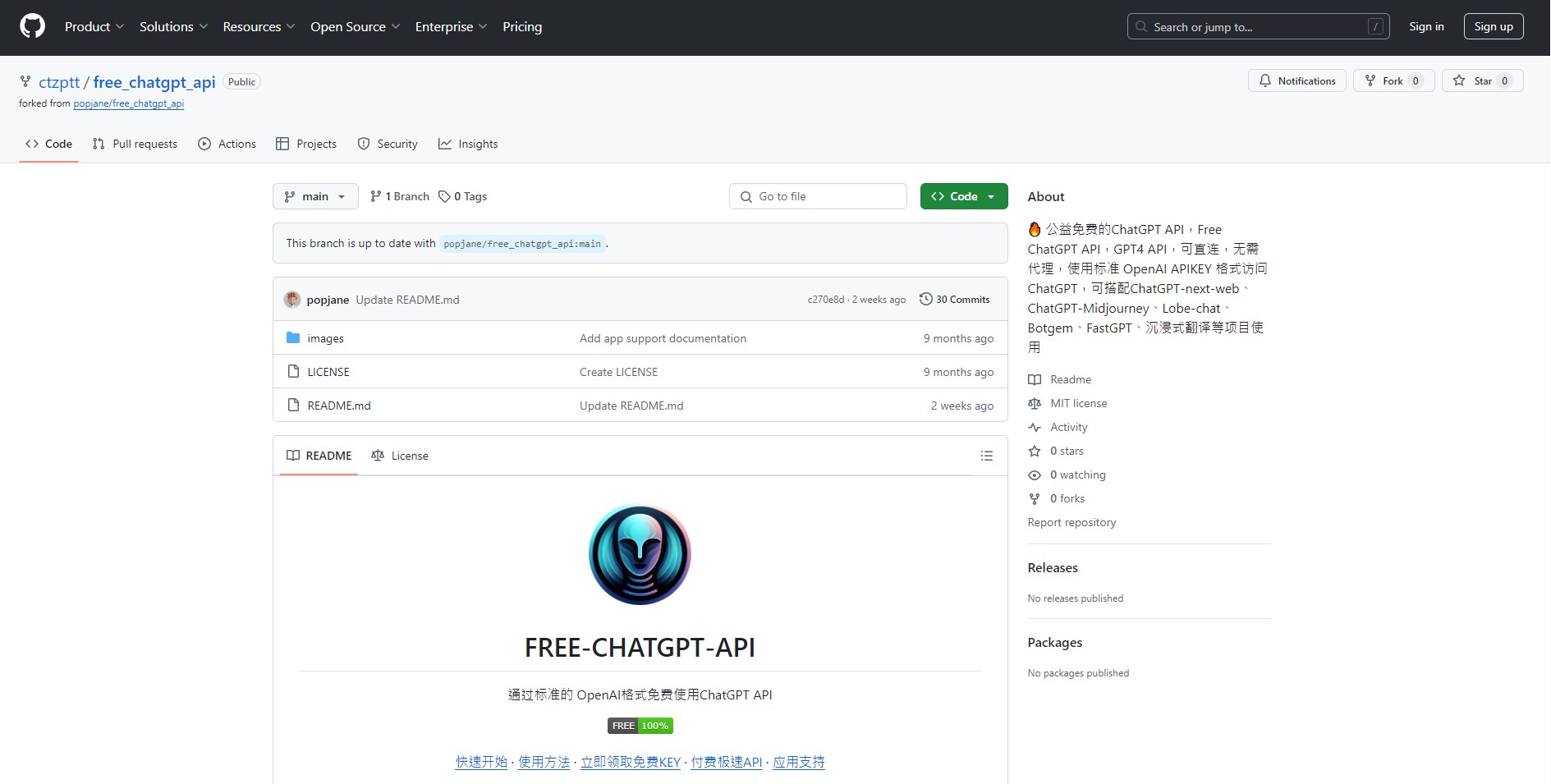
Task: Focus the Search or jump to field
Action: click(1258, 26)
